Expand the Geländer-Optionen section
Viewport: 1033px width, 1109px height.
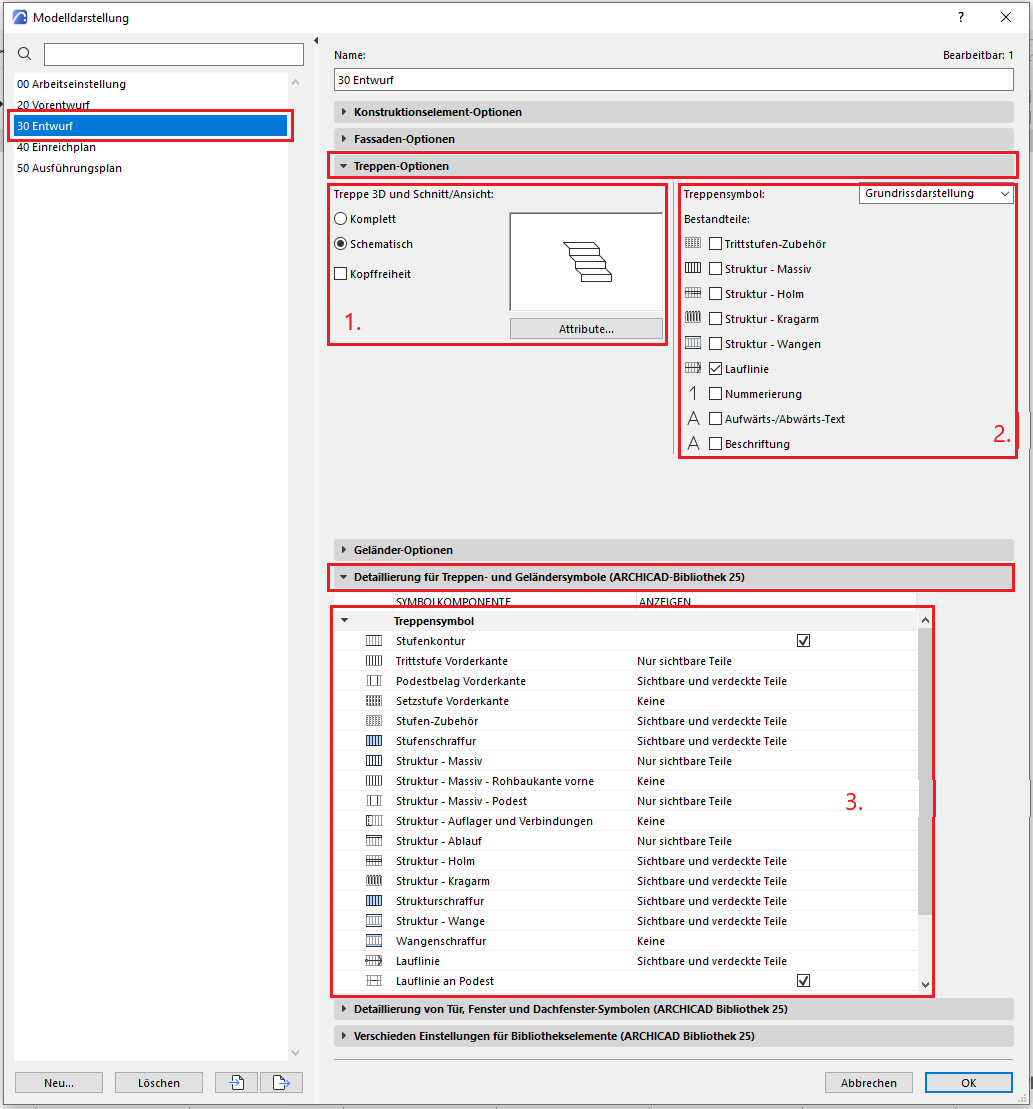(403, 550)
